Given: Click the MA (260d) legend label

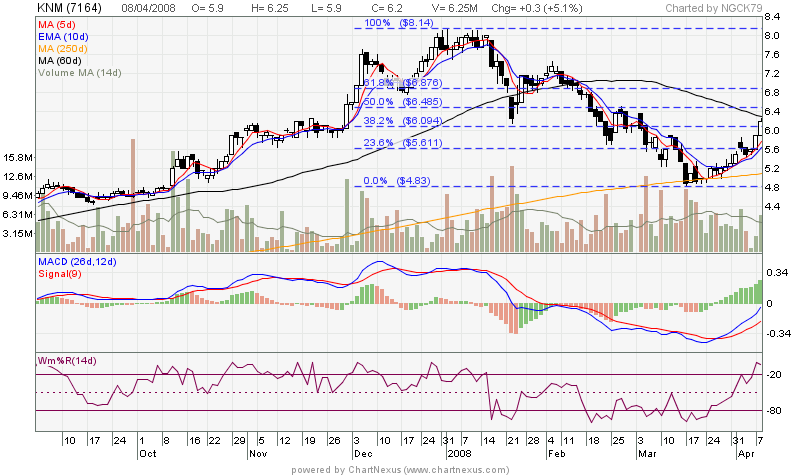Looking at the screenshot, I should coord(63,49).
